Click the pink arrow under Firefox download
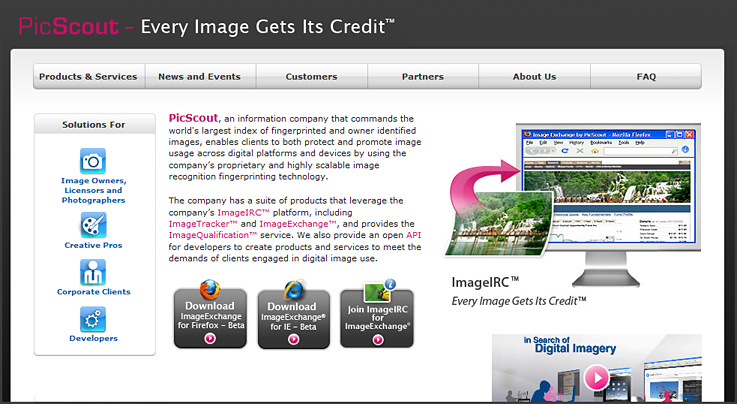The width and height of the screenshot is (737, 404). point(210,338)
